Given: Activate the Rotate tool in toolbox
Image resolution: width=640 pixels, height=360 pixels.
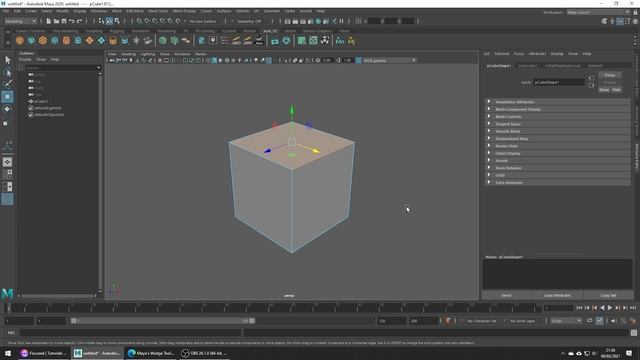Looking at the screenshot, I should coord(7,109).
